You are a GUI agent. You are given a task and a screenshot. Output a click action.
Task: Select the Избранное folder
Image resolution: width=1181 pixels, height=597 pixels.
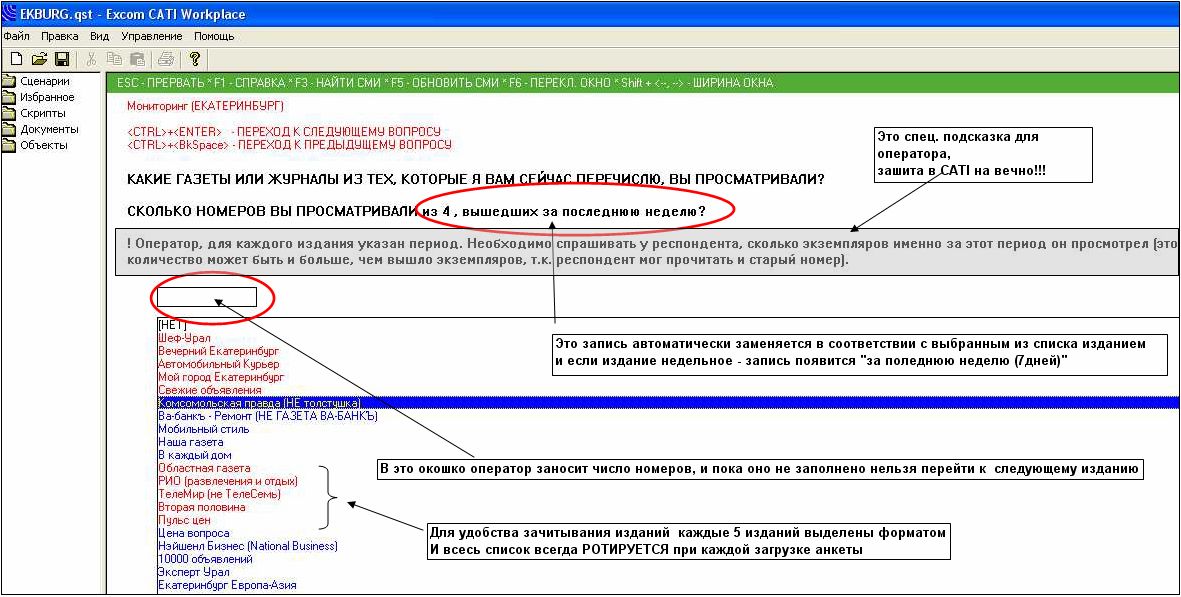(47, 97)
